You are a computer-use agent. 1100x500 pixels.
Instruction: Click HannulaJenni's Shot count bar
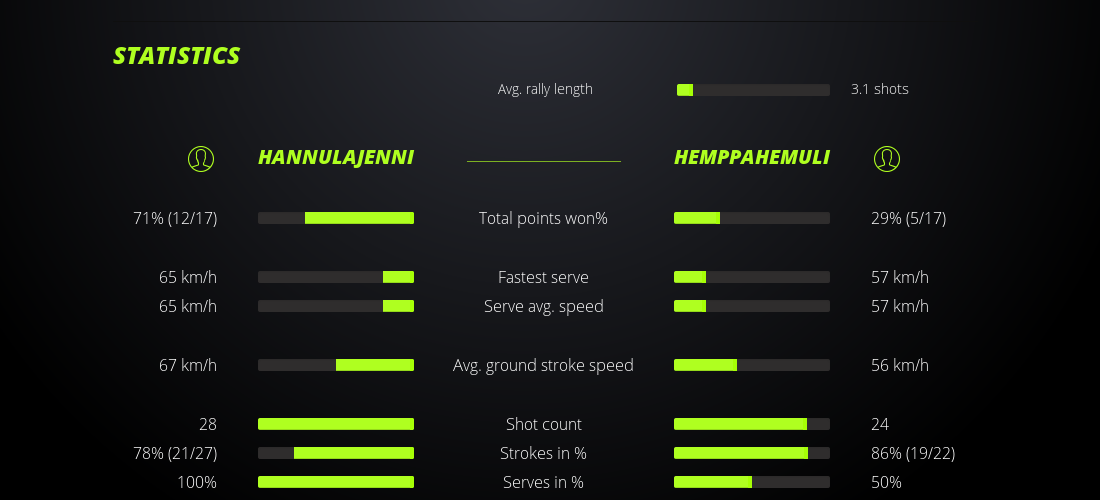(336, 424)
